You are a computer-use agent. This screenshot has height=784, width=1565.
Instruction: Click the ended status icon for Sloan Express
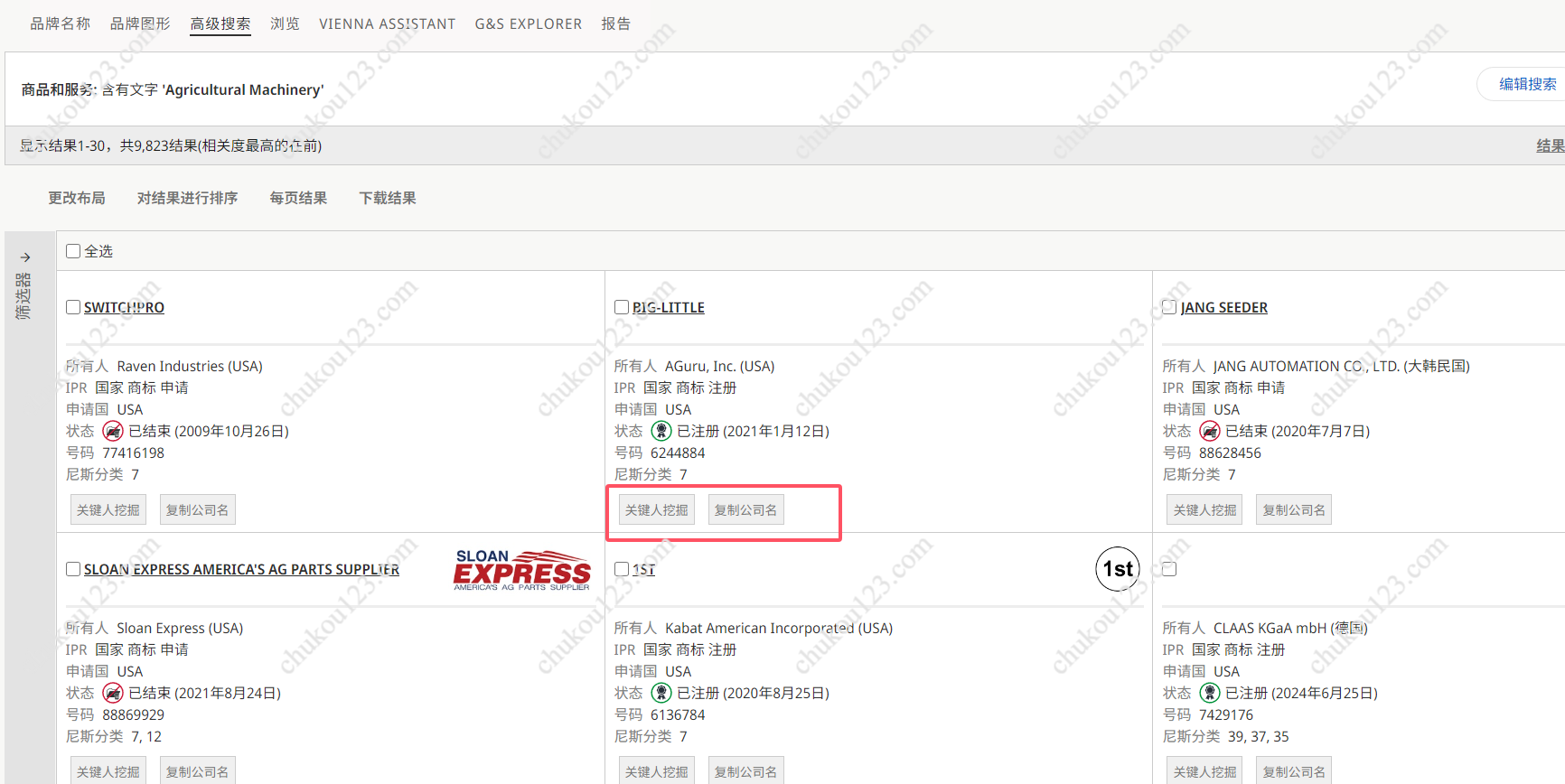pyautogui.click(x=113, y=693)
